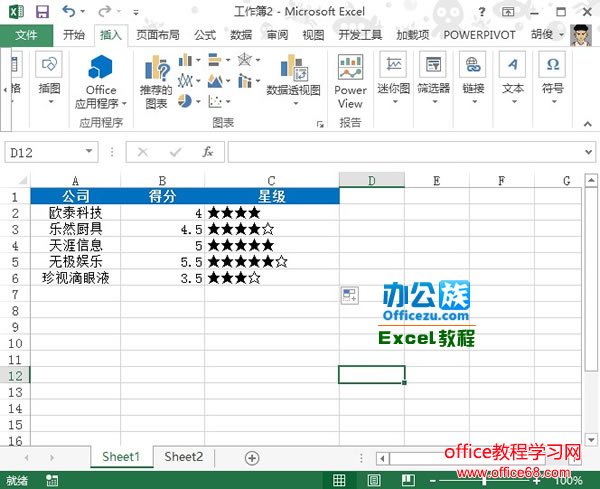Click the Redo arrow icon
Viewport: 600px width, 489px height.
(x=104, y=11)
